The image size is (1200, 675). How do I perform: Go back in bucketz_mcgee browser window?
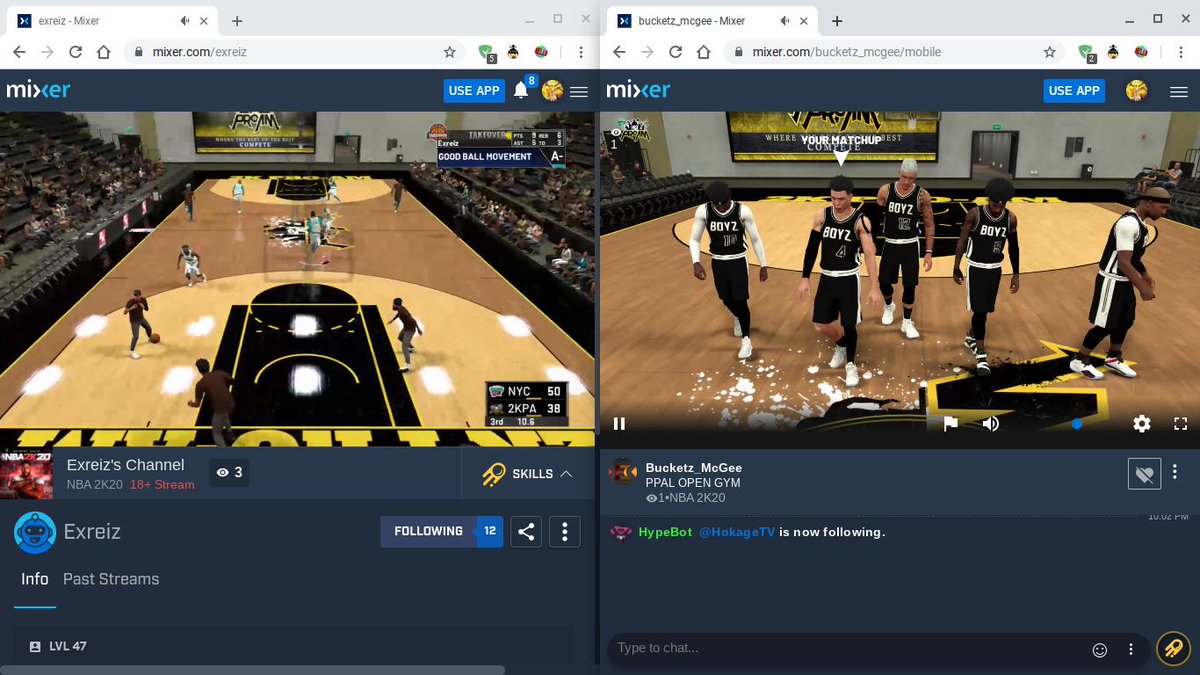[619, 52]
